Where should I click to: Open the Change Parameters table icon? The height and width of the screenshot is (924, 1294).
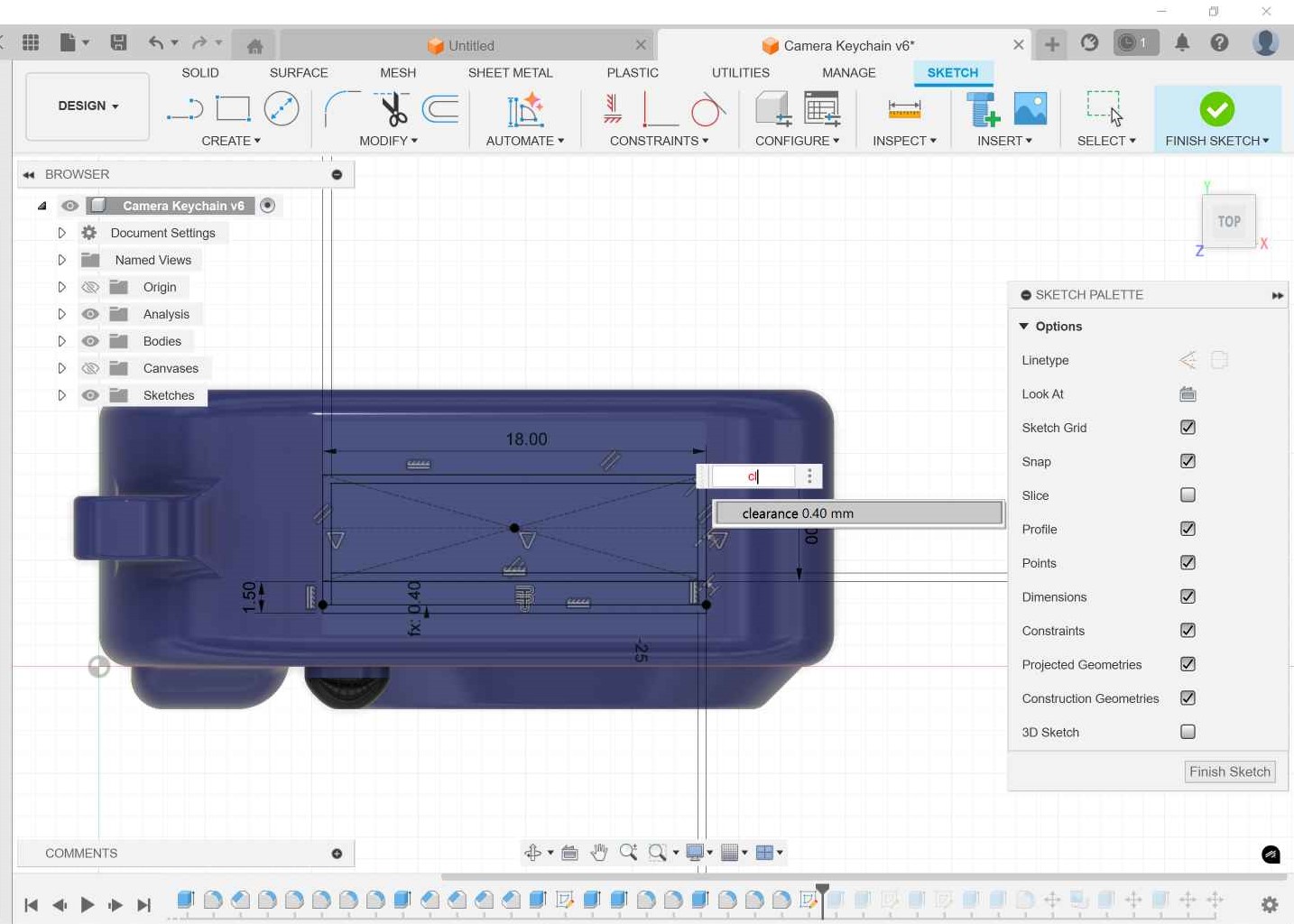822,109
